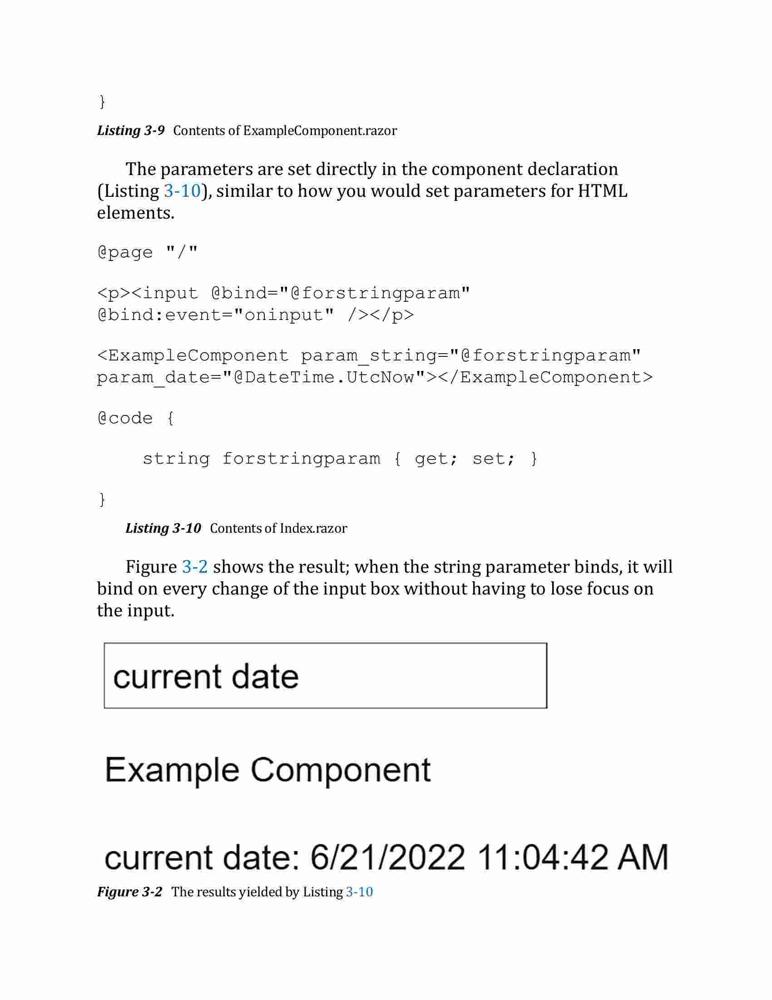Click inside the current date input box
The image size is (772, 1000).
coord(325,675)
